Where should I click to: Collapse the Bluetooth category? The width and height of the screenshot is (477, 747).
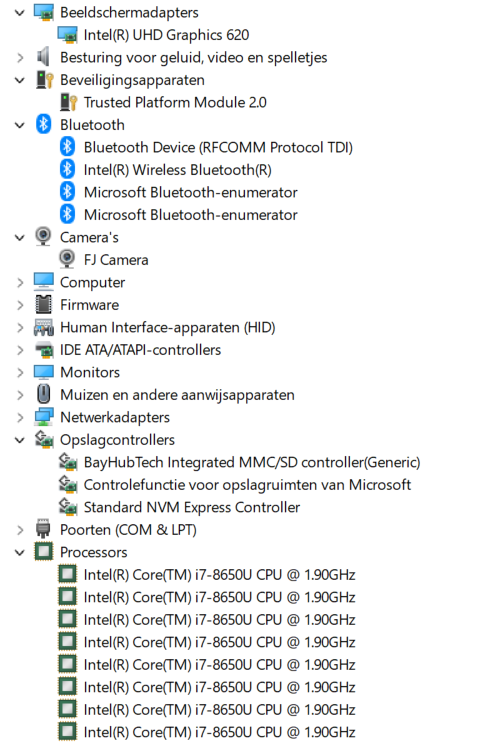[x=20, y=125]
